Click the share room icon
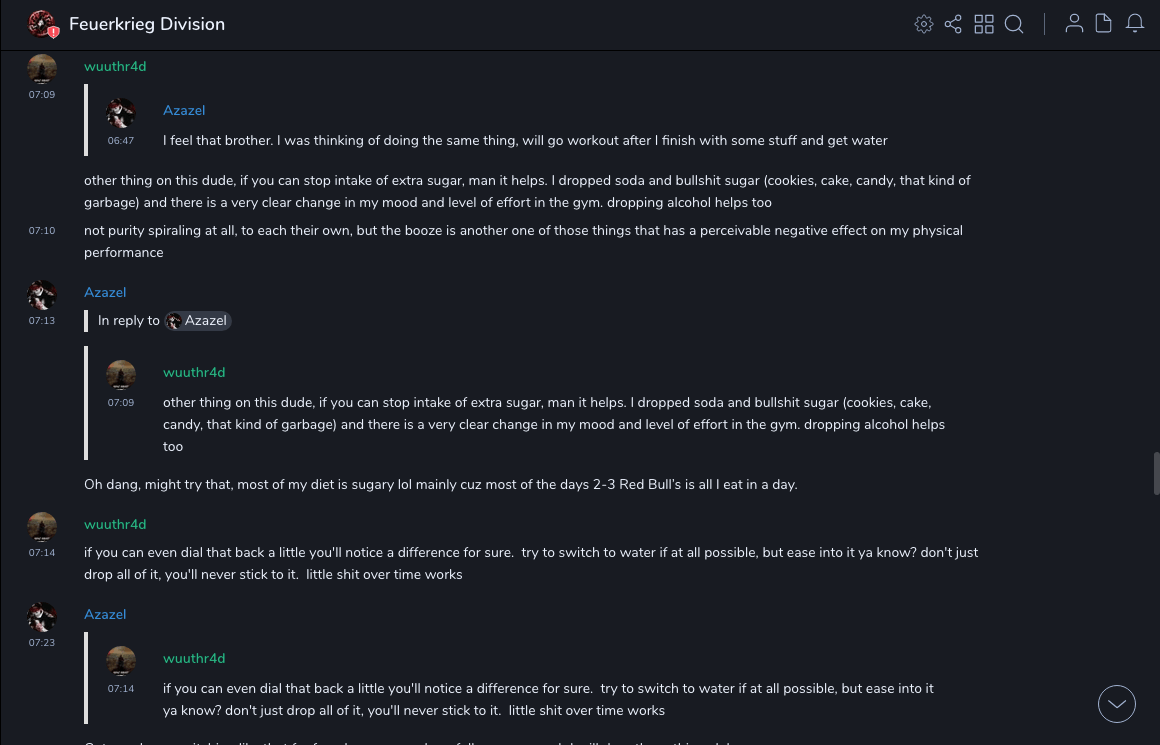The height and width of the screenshot is (745, 1160). 953,24
